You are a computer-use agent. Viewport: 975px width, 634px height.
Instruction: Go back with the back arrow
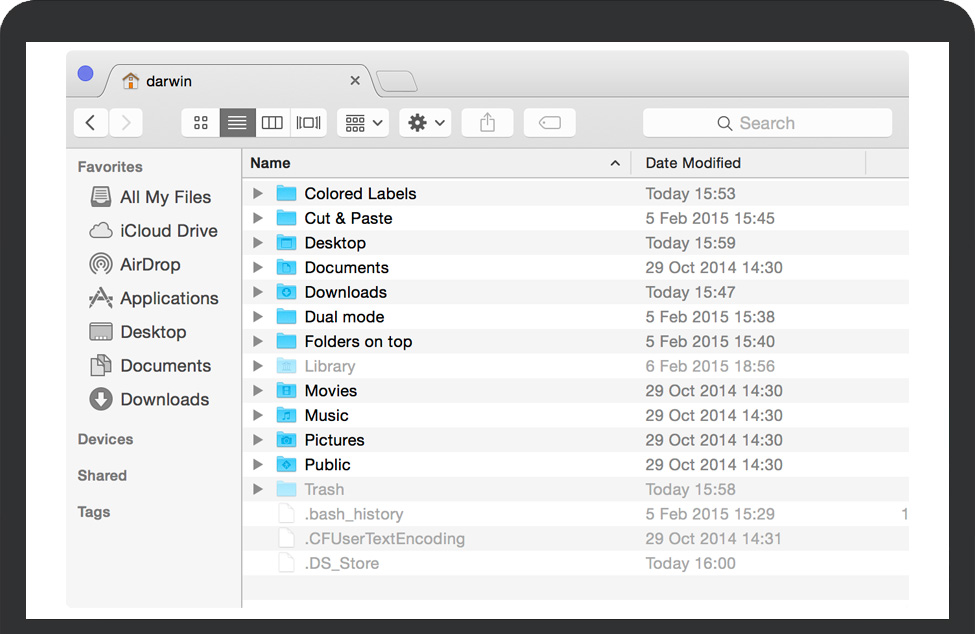pyautogui.click(x=90, y=123)
